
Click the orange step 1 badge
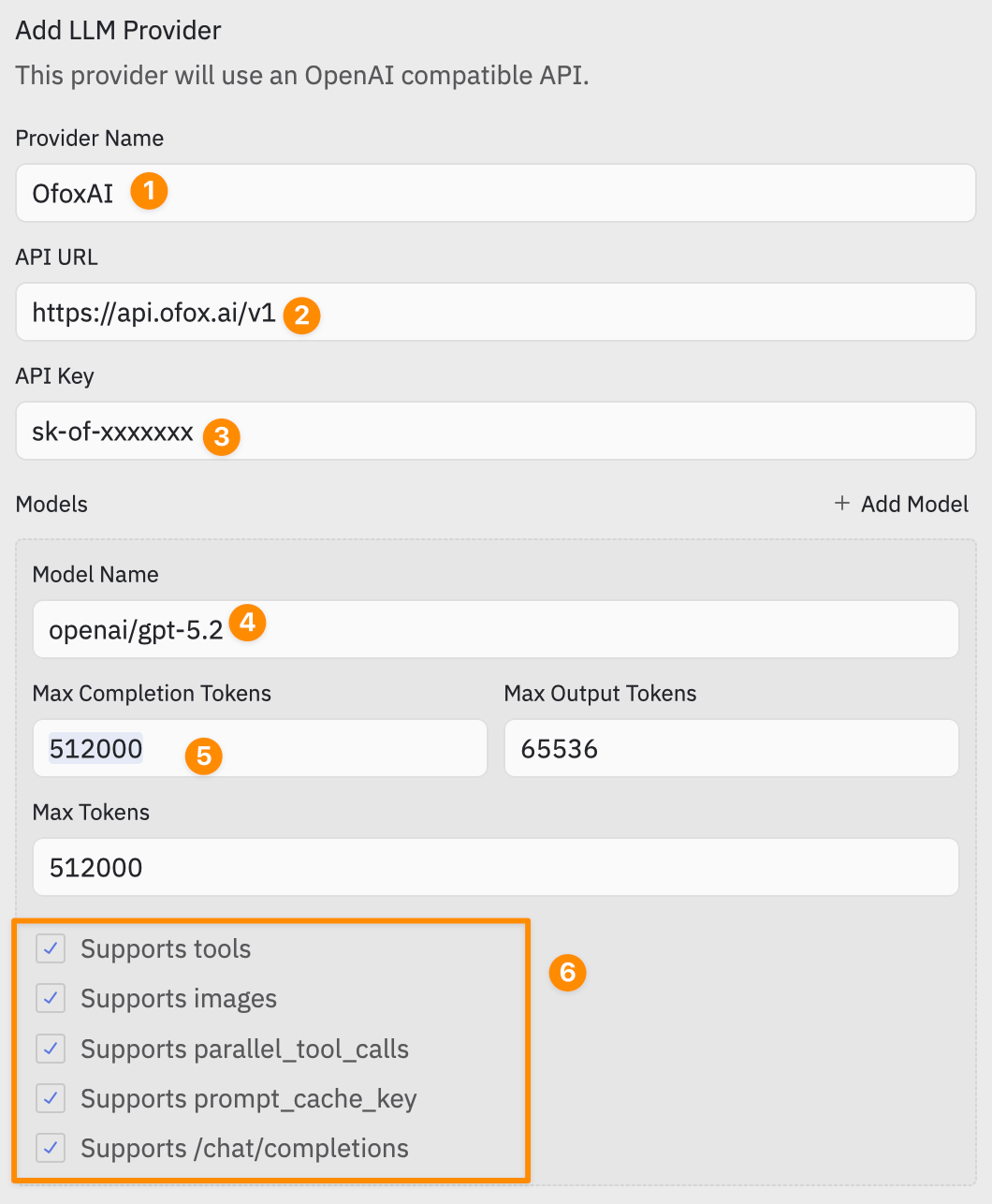tap(149, 192)
